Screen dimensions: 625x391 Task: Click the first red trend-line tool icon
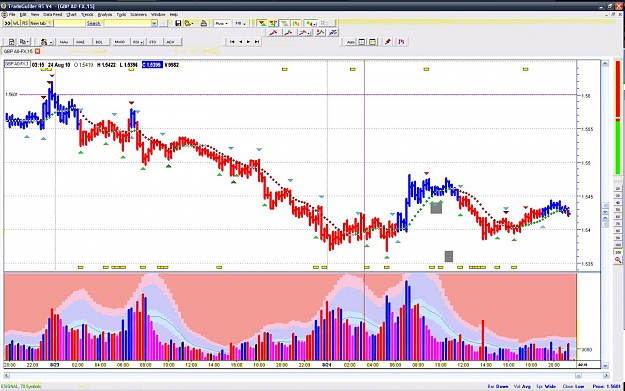(x=274, y=33)
